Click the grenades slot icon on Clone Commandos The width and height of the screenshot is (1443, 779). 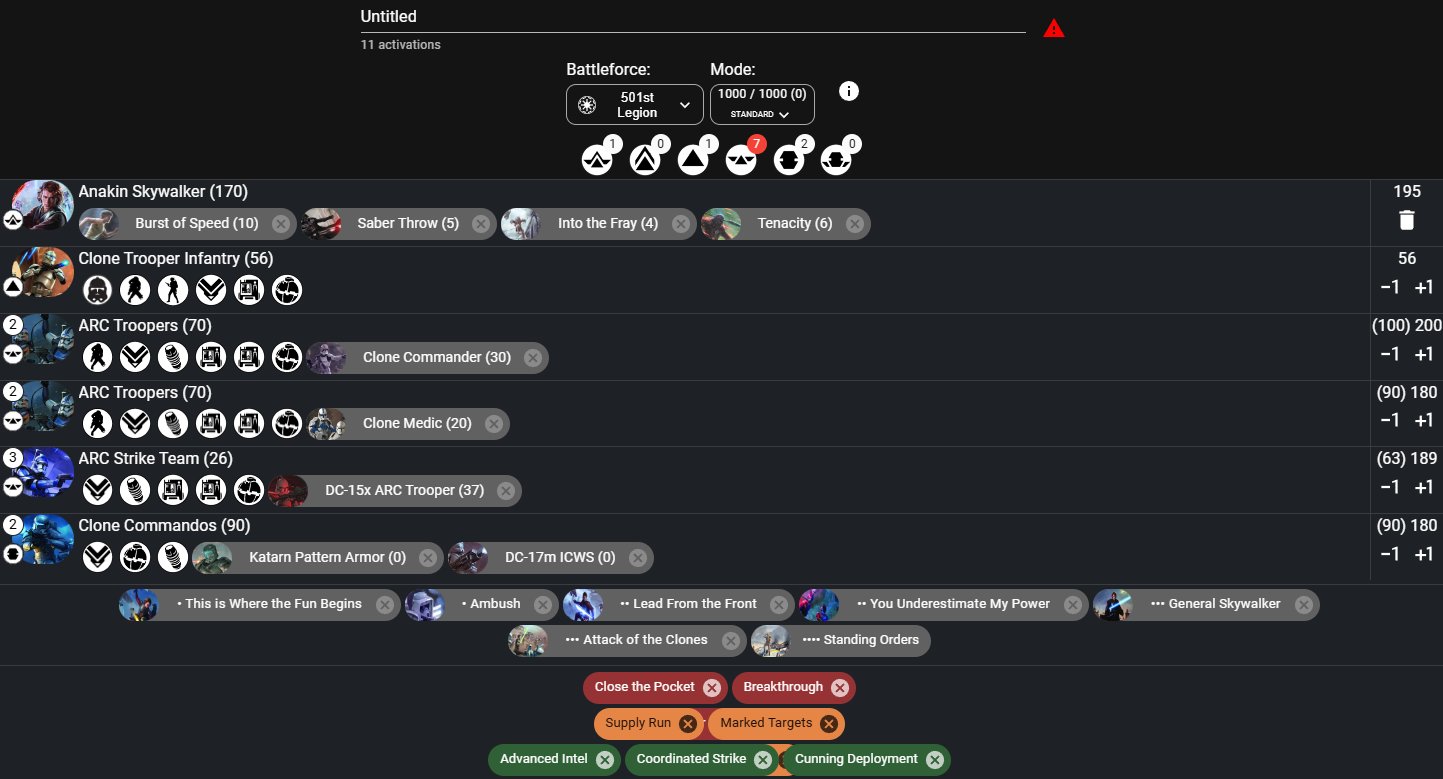[x=173, y=557]
